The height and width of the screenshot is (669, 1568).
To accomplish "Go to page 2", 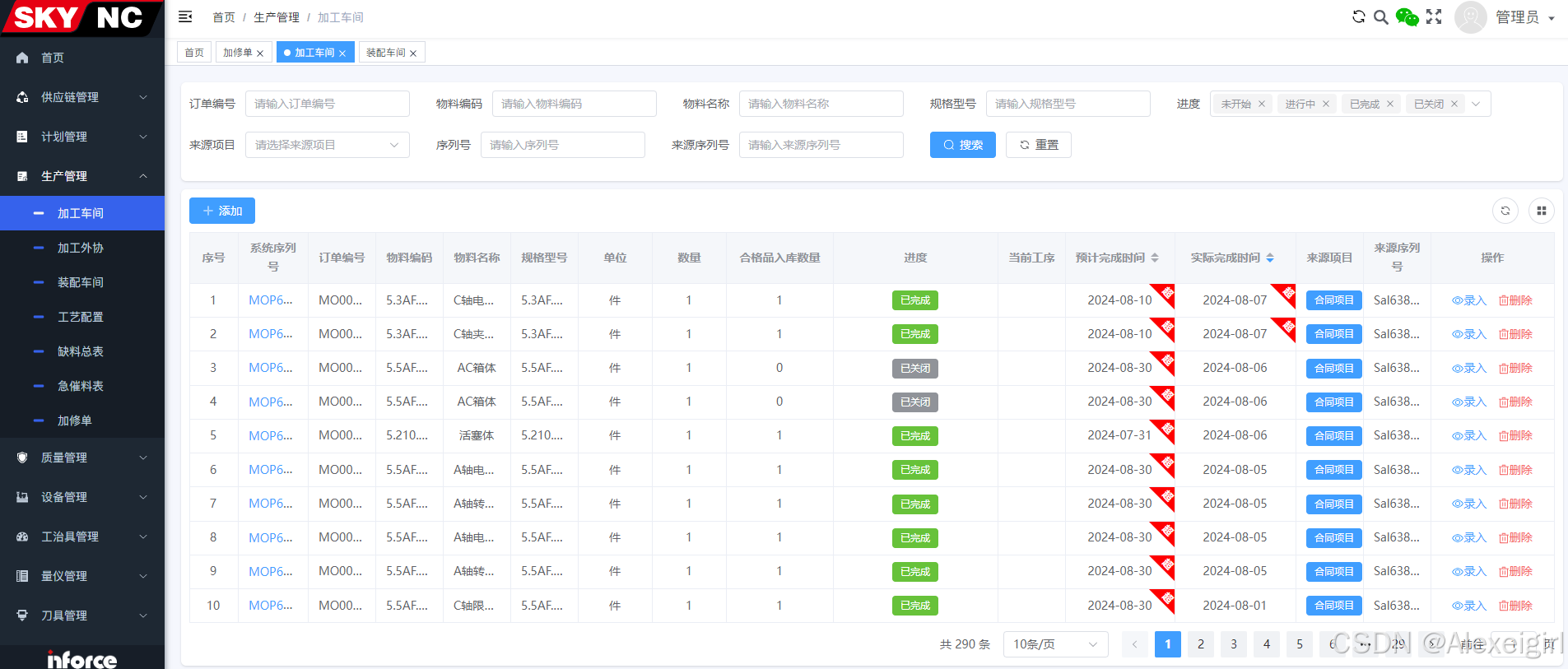I will [x=1201, y=644].
